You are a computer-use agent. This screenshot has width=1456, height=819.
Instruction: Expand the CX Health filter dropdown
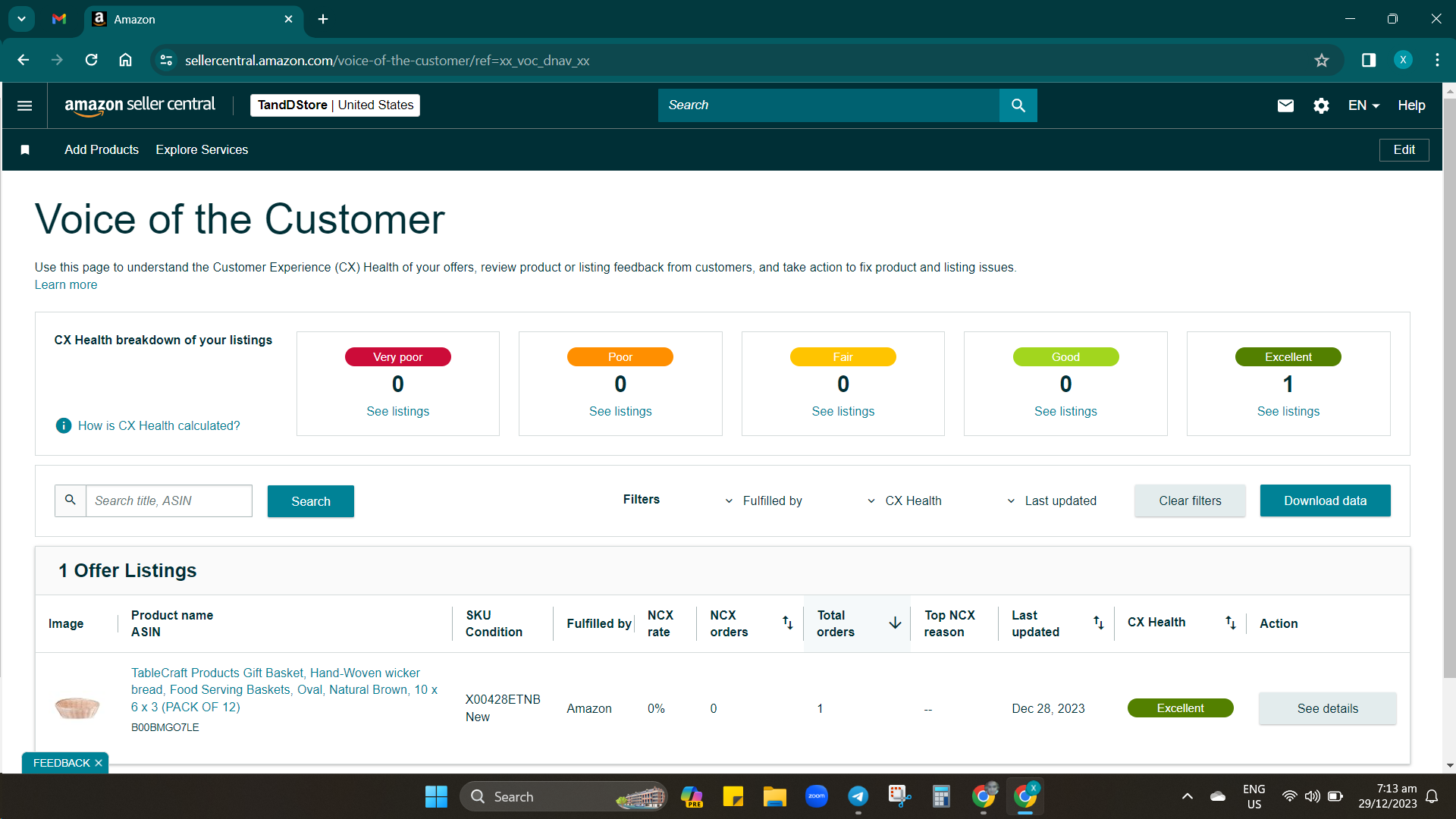click(x=904, y=501)
